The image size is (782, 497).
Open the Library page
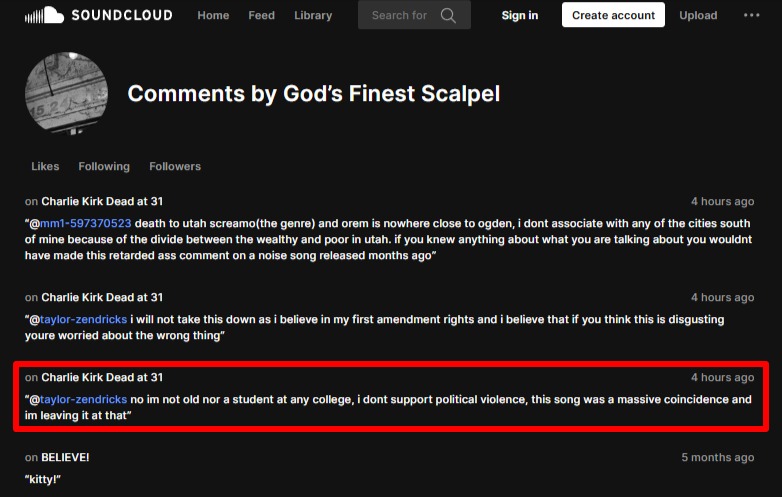point(313,15)
